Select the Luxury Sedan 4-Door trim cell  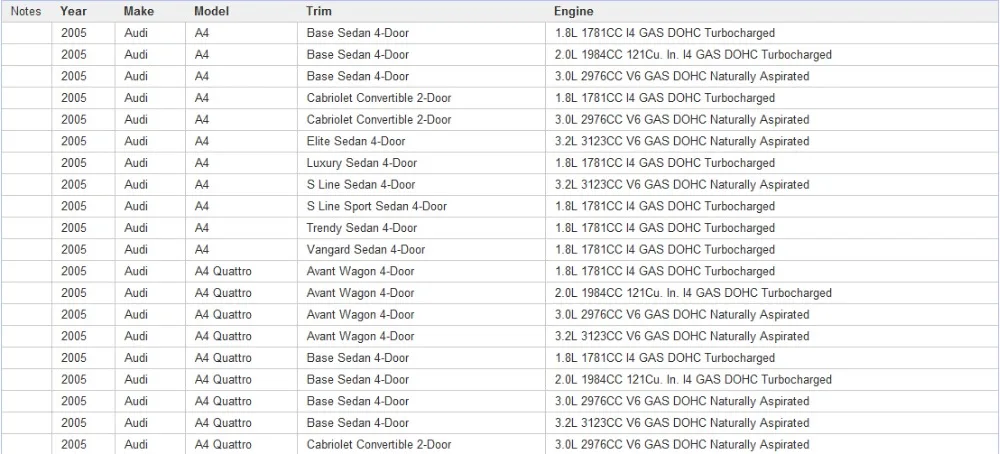pos(422,163)
